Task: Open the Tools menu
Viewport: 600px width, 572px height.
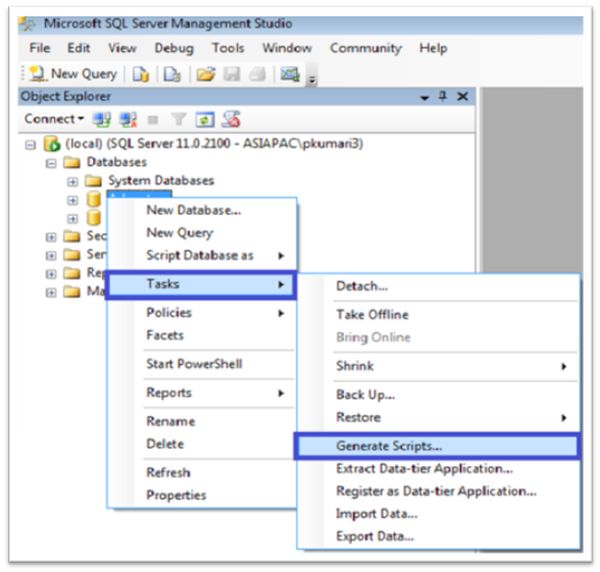Action: (228, 48)
